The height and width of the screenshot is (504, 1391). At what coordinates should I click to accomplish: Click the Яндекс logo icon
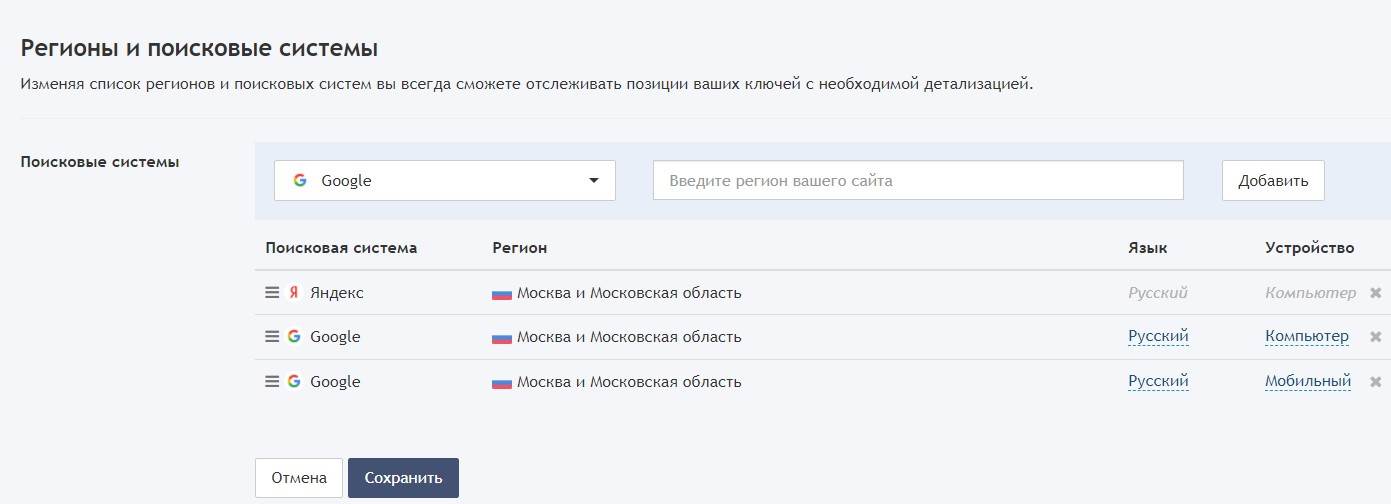[294, 293]
